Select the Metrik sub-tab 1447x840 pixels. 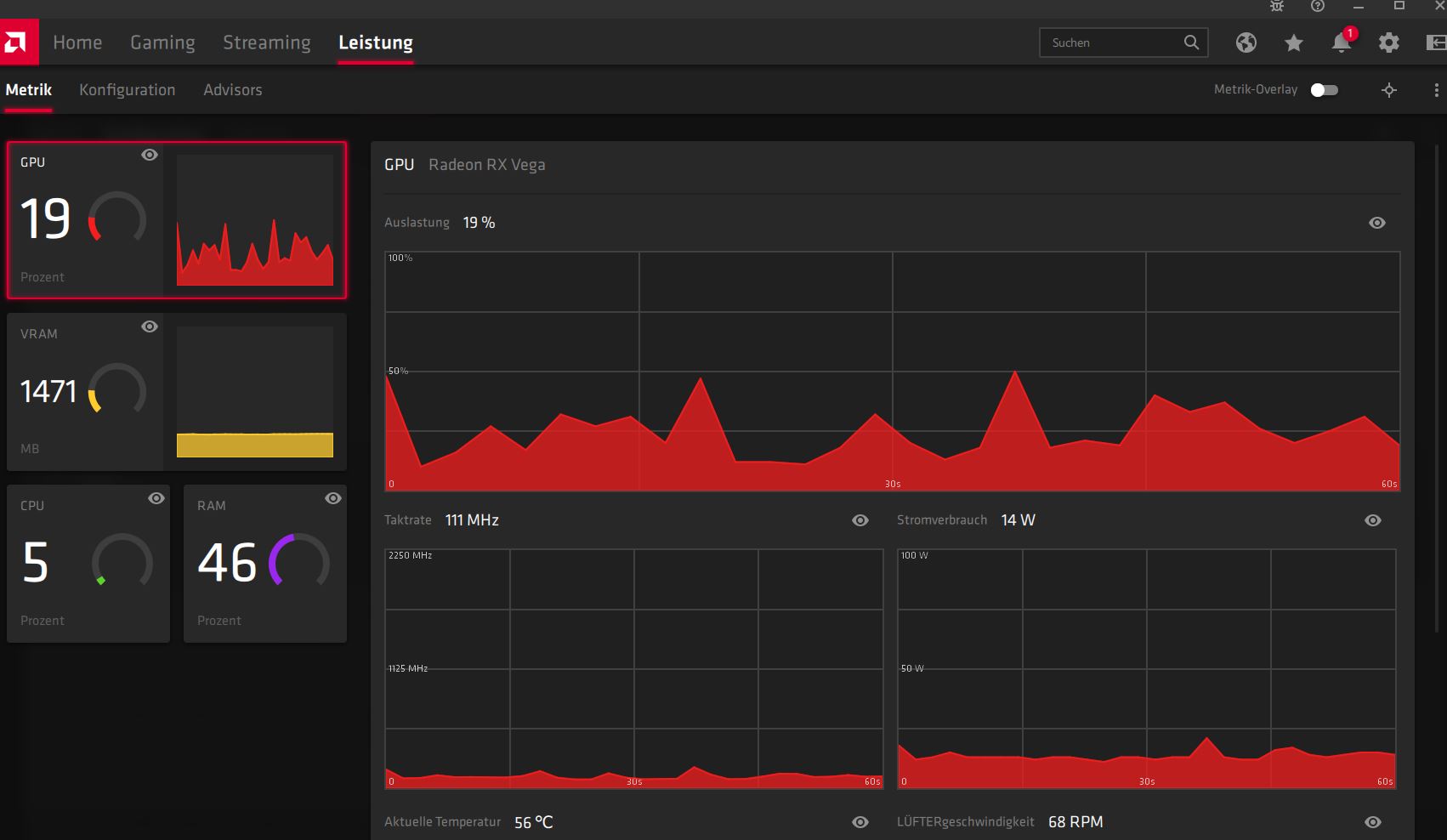point(29,90)
